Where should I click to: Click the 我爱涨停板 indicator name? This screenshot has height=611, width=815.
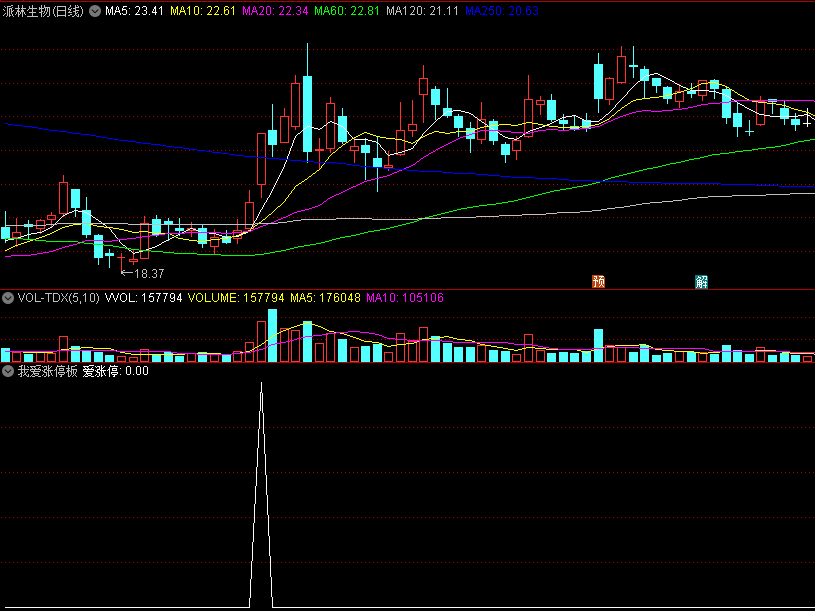[x=47, y=371]
